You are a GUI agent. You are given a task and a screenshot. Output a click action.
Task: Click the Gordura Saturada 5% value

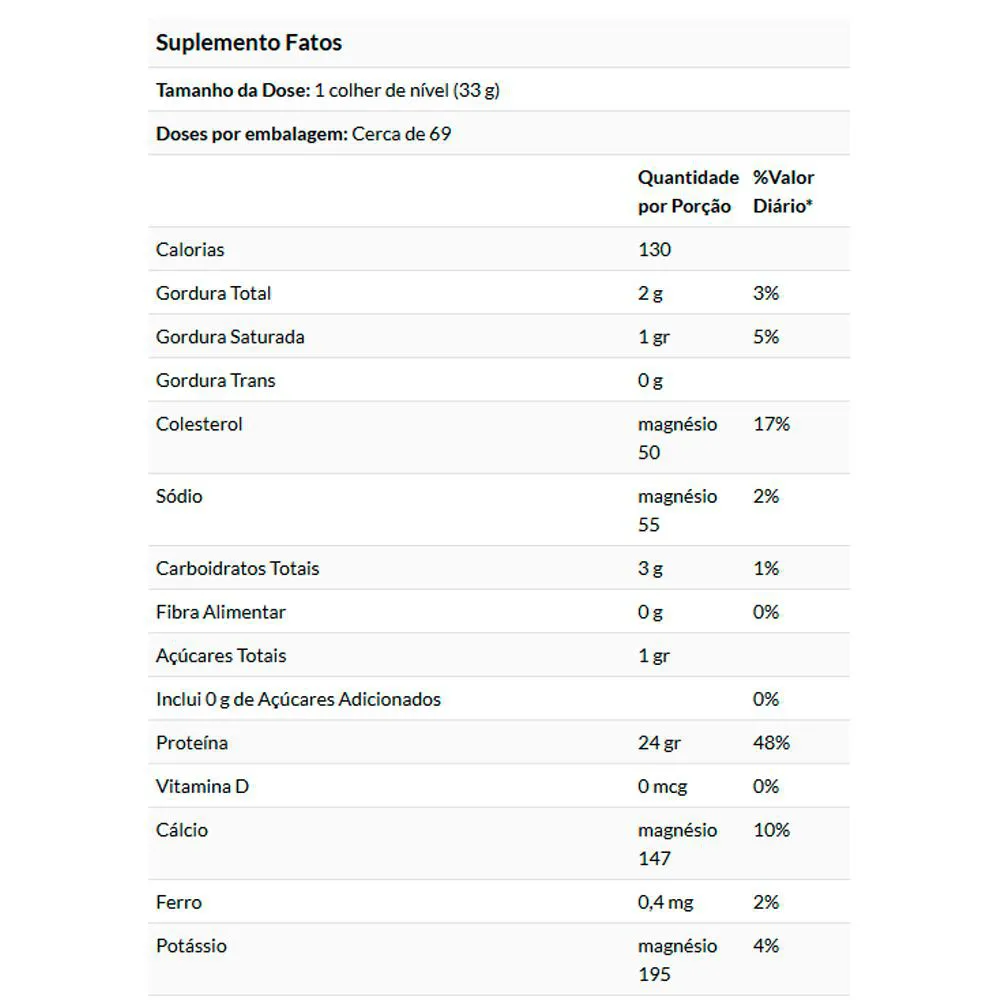click(766, 337)
